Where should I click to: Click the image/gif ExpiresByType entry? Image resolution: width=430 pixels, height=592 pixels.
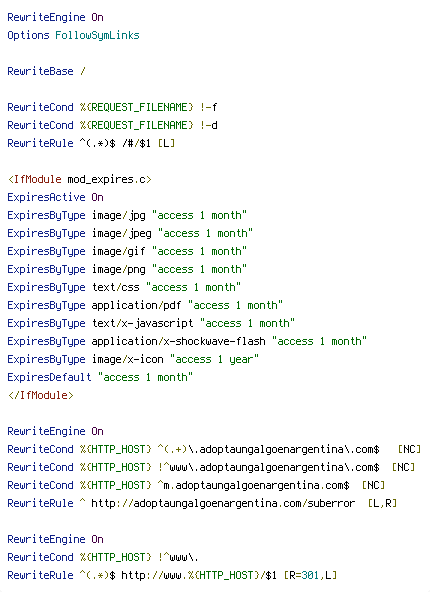pyautogui.click(x=127, y=251)
